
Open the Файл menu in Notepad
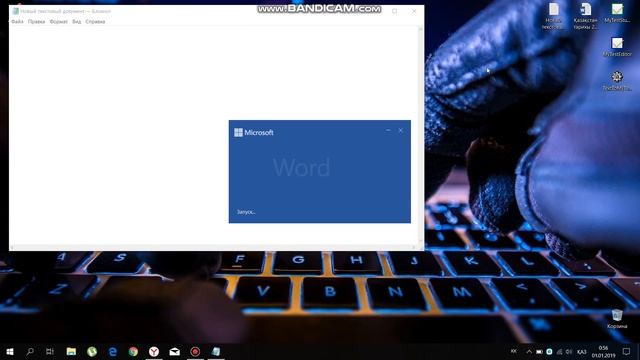[x=17, y=22]
